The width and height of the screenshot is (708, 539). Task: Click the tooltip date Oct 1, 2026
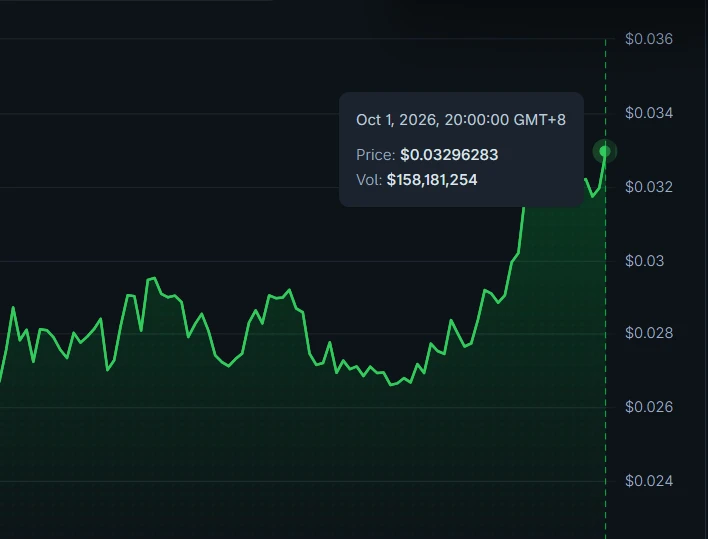tap(396, 120)
